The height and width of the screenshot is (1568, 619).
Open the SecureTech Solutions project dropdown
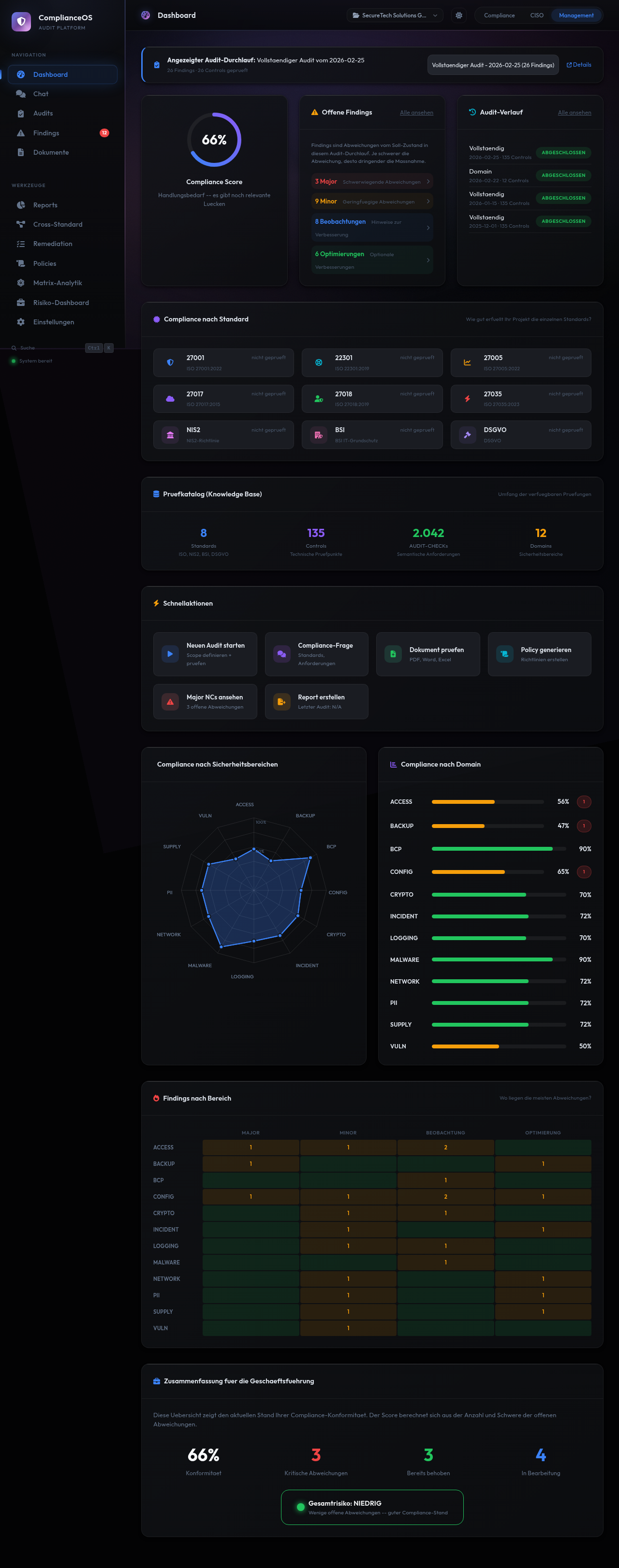[395, 15]
